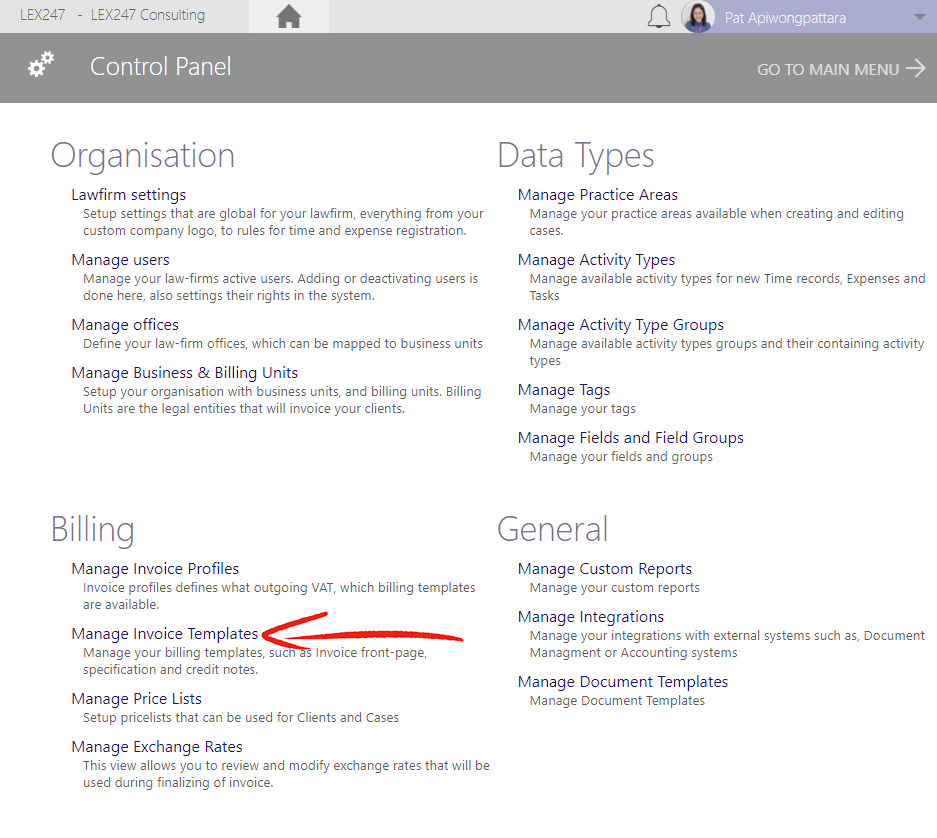Open Manage Tags
Screen dimensions: 937x838
point(564,390)
